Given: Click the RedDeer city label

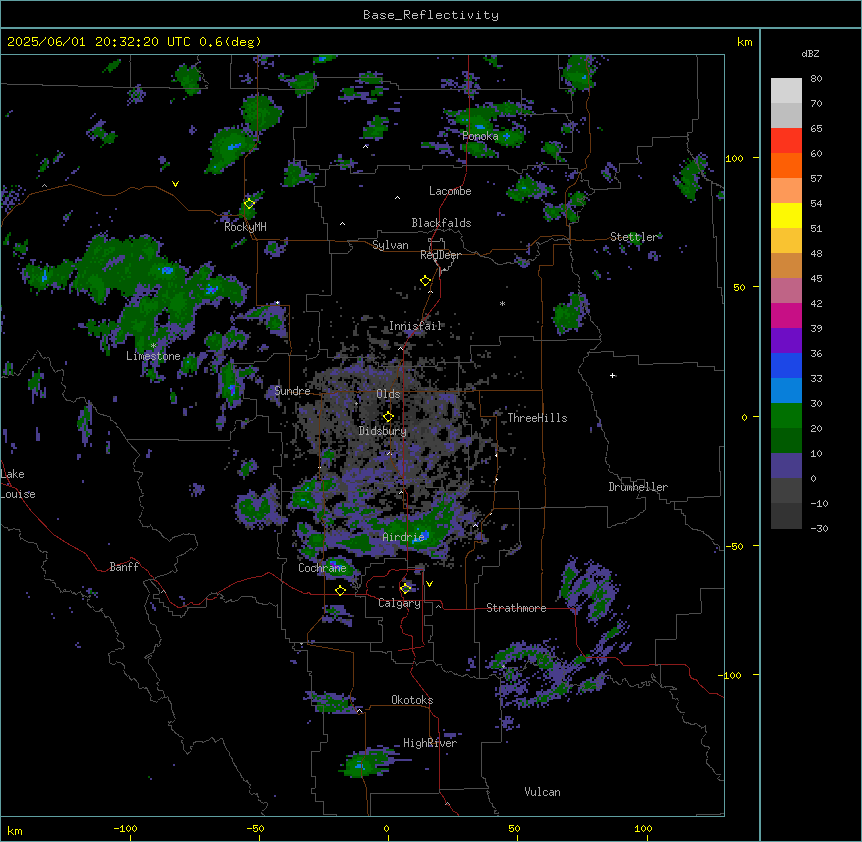Looking at the screenshot, I should [440, 255].
